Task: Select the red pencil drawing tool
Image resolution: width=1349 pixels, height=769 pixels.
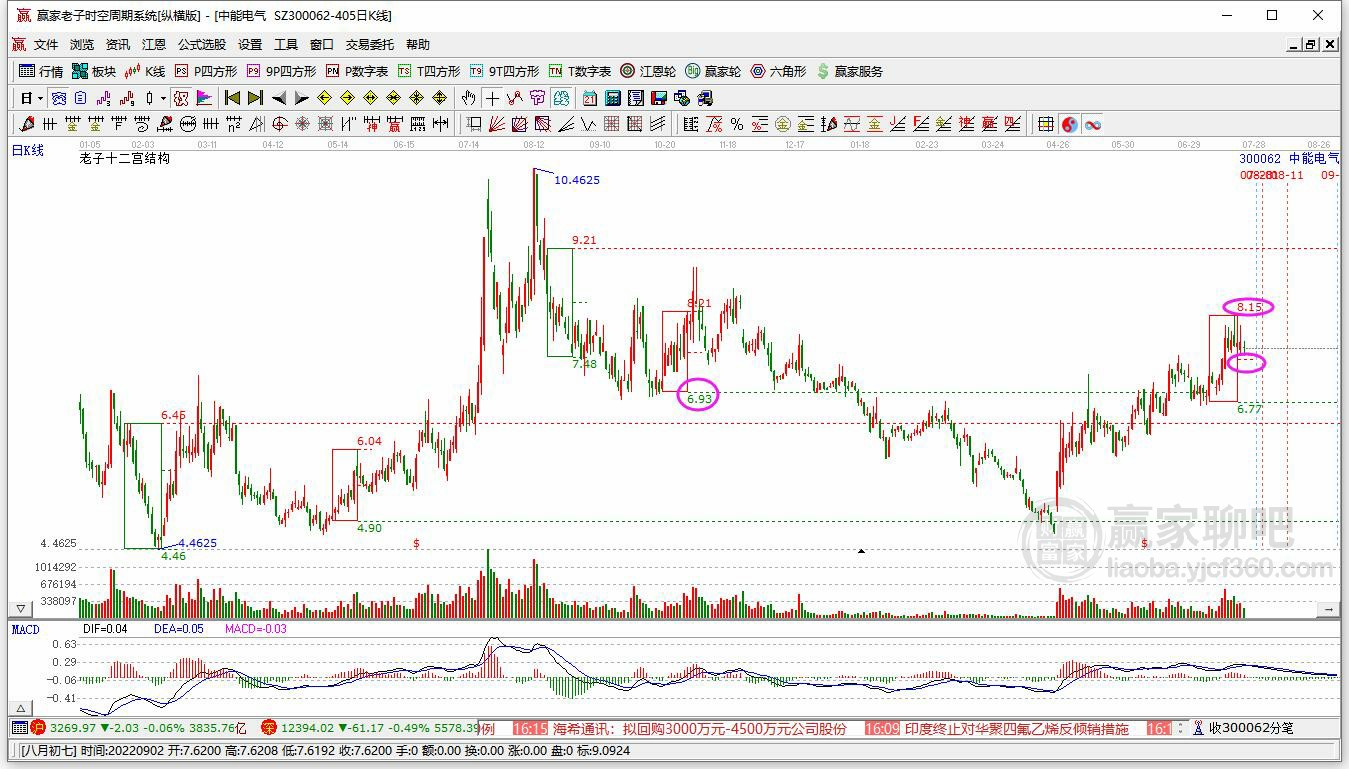Action: (27, 124)
